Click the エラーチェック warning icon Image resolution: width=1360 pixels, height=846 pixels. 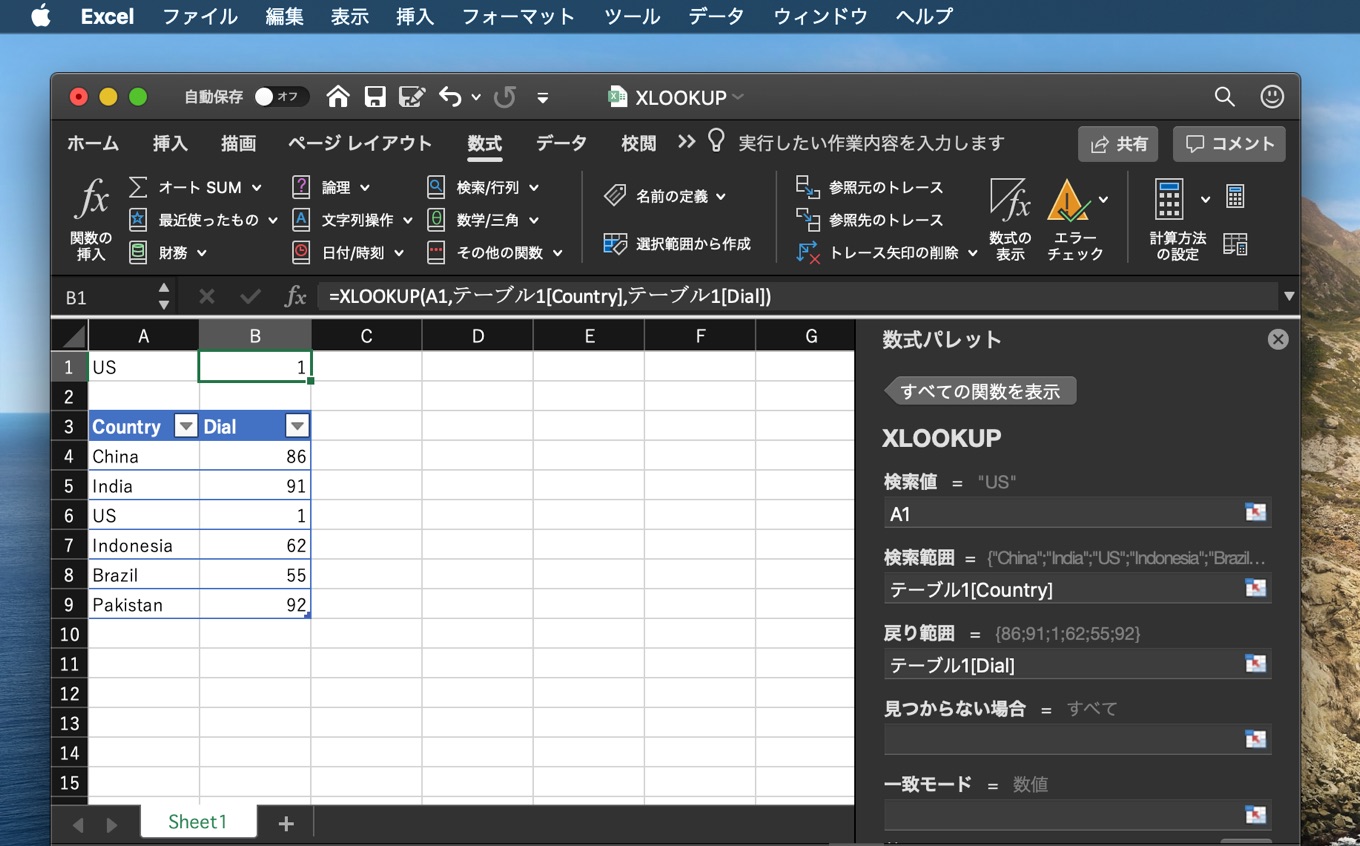[x=1068, y=201]
